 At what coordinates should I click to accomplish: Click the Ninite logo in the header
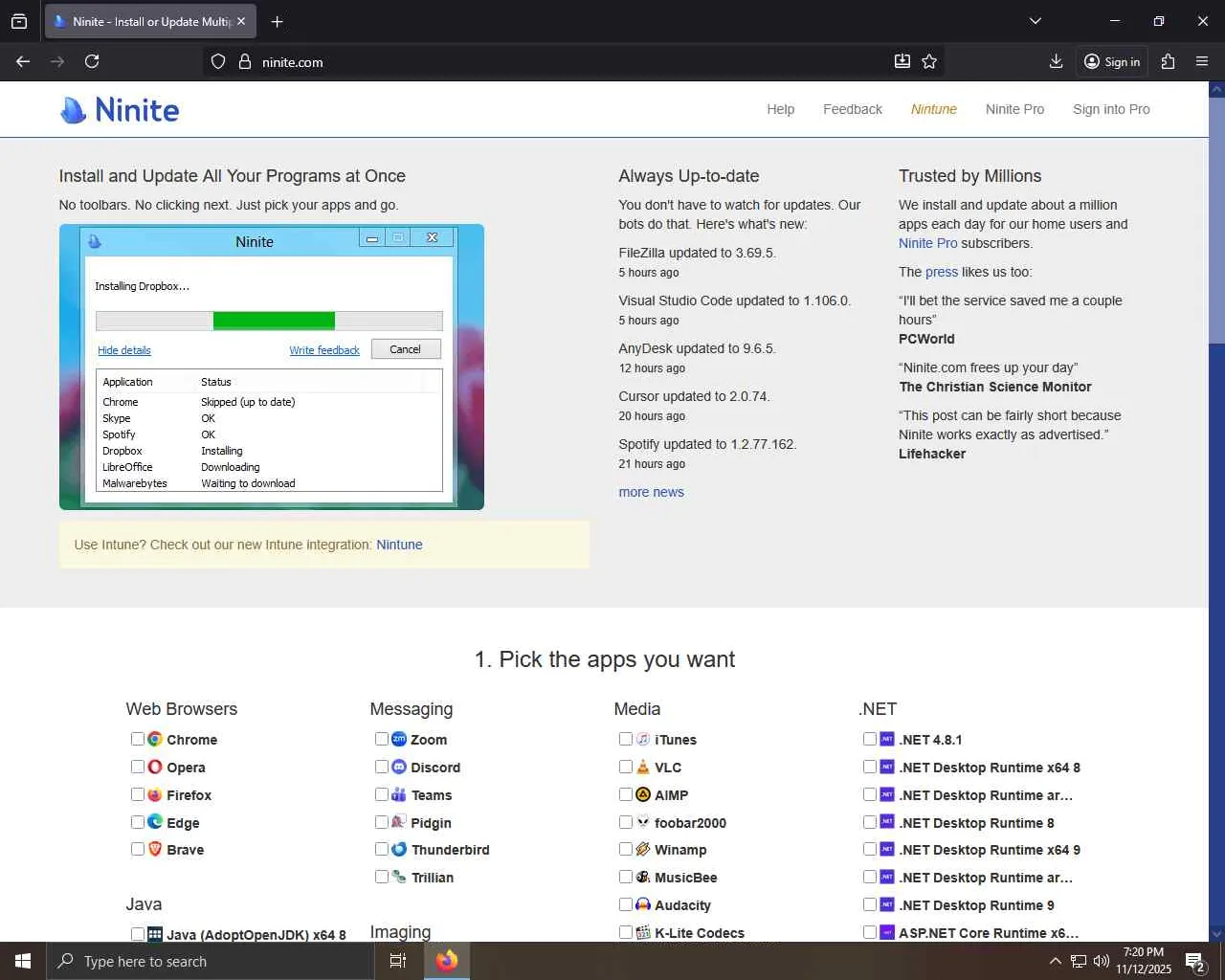click(x=120, y=110)
